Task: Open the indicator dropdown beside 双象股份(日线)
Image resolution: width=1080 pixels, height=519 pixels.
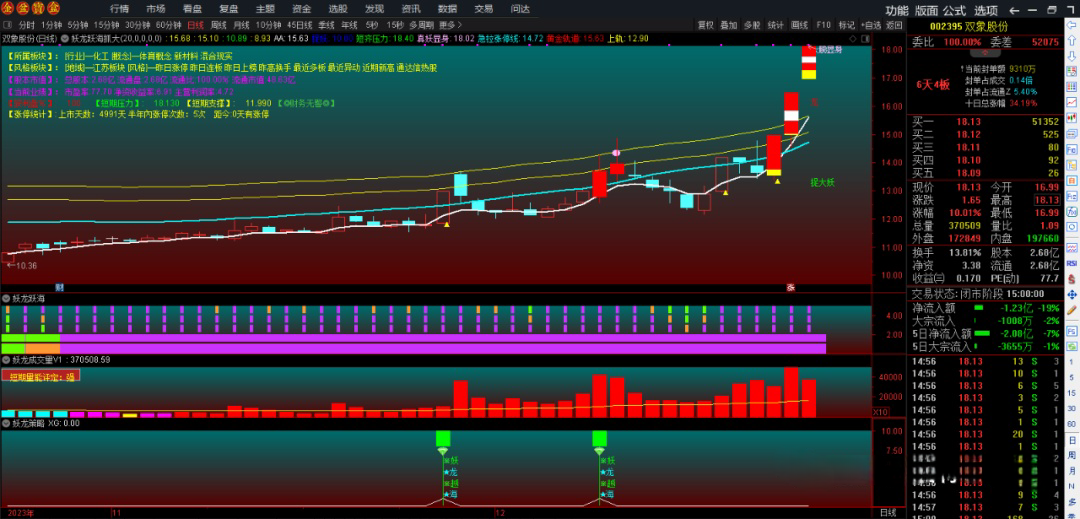Action: (64, 39)
